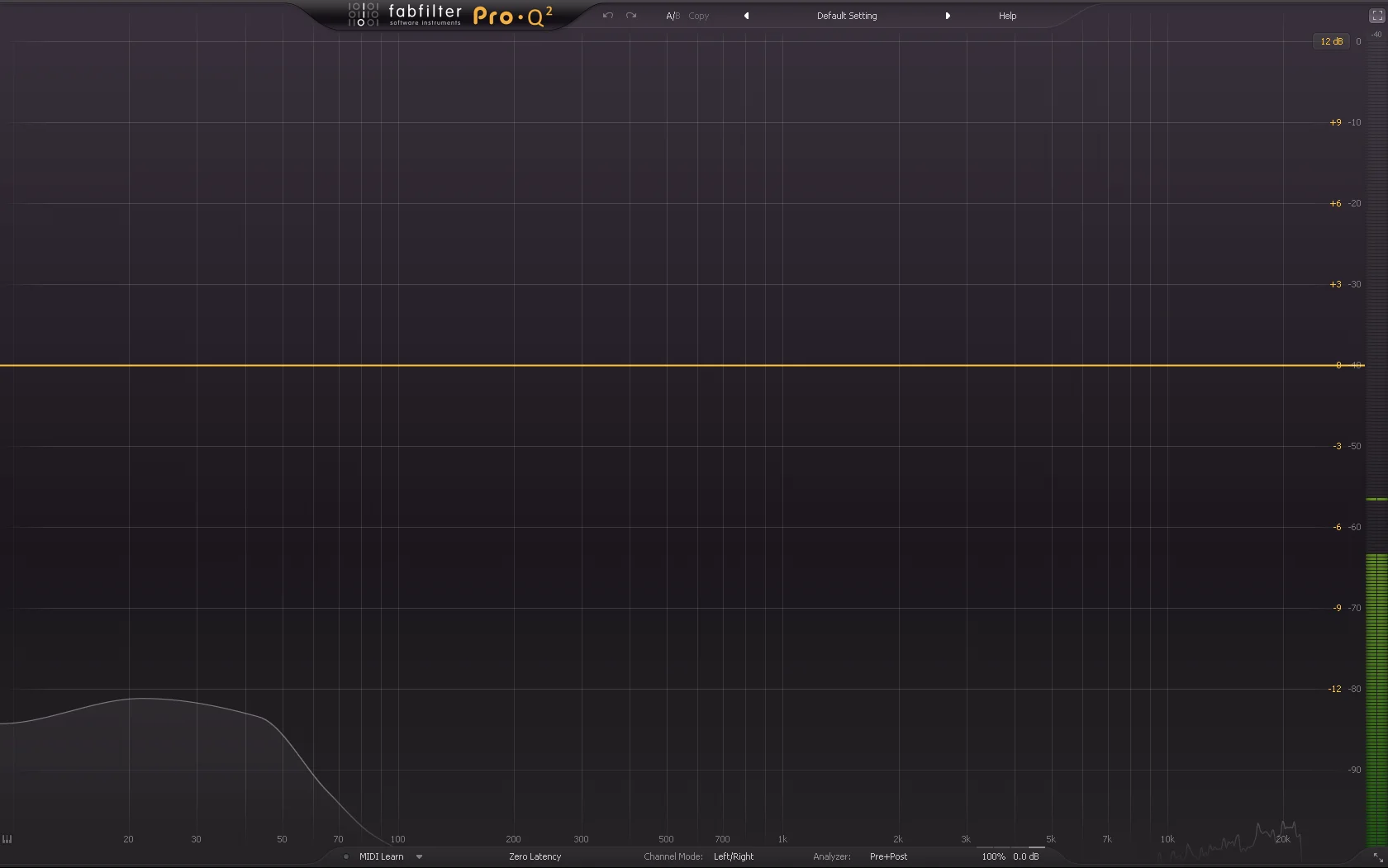Go to the previous preset arrow
Screen dimensions: 1388x868
(x=746, y=16)
